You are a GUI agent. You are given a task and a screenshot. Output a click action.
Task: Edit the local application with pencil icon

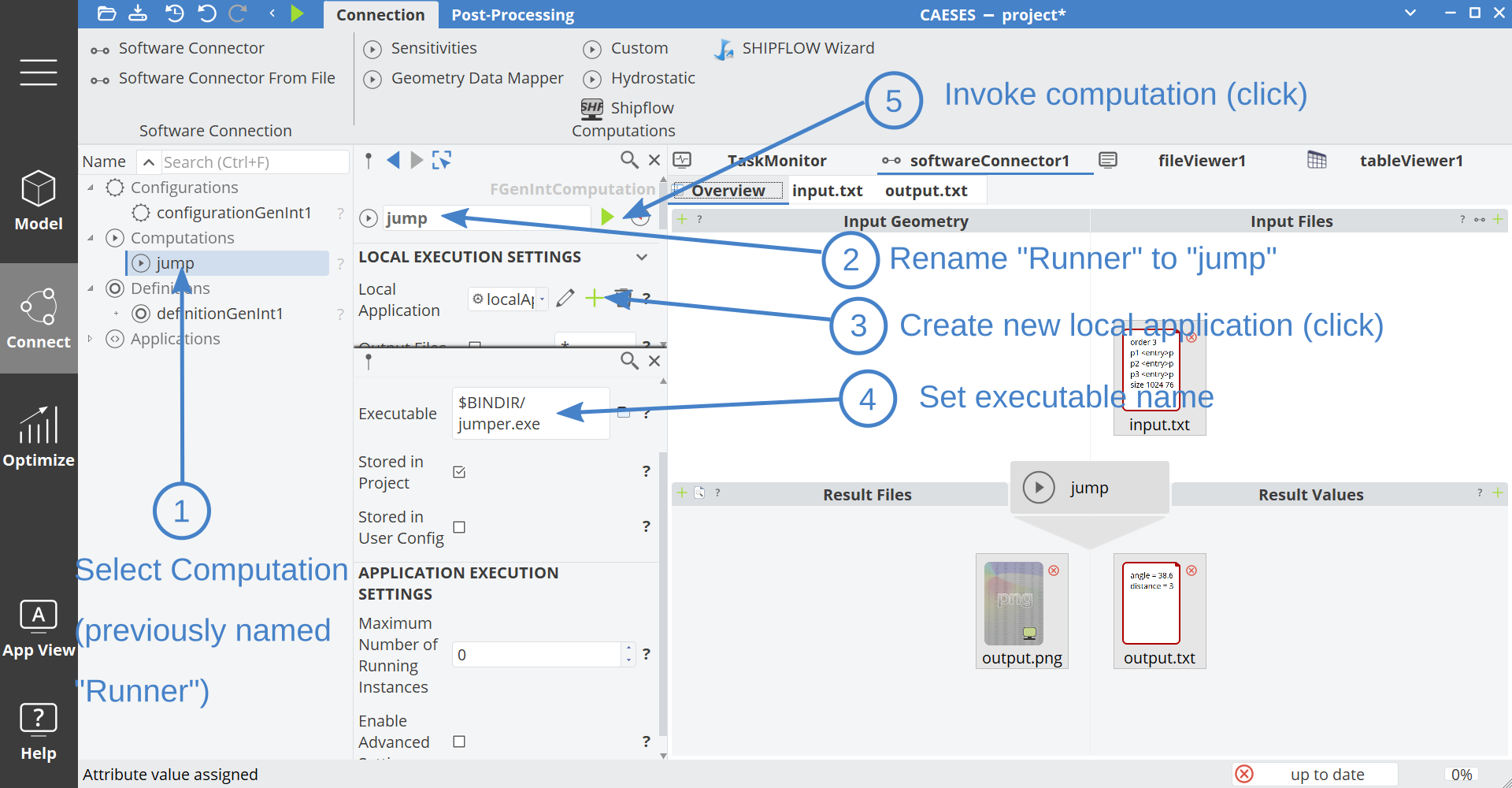(565, 298)
